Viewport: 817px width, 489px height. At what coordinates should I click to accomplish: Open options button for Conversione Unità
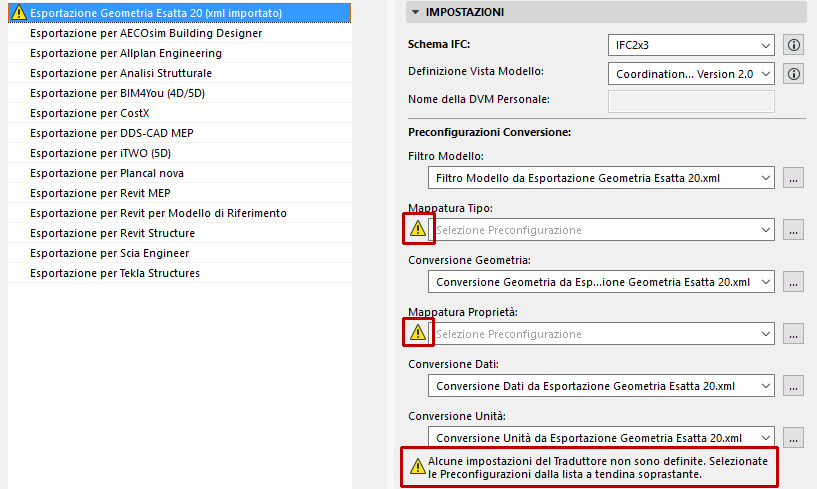[x=794, y=438]
